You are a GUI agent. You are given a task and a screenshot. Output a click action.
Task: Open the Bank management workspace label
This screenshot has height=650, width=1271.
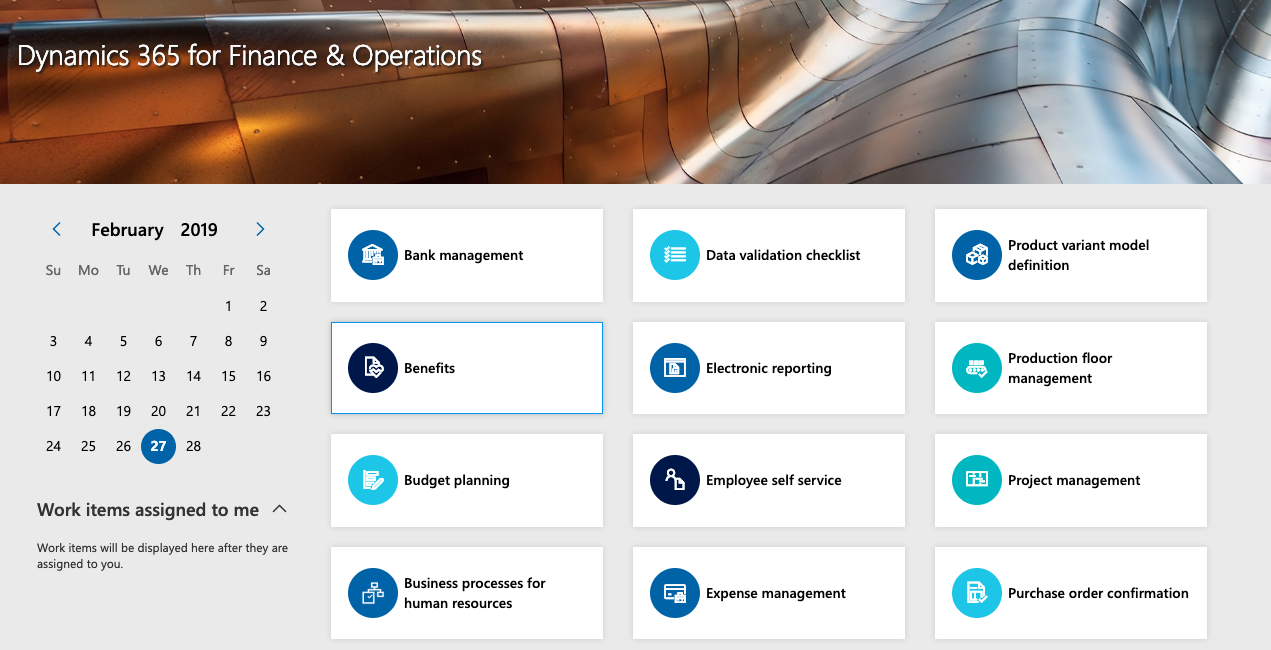tap(464, 255)
